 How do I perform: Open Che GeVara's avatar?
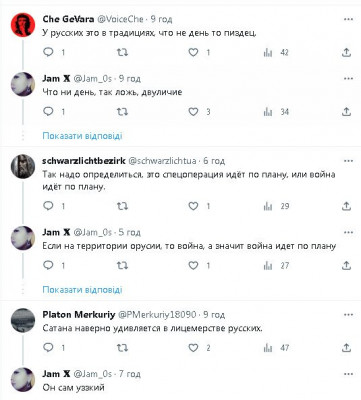click(23, 25)
